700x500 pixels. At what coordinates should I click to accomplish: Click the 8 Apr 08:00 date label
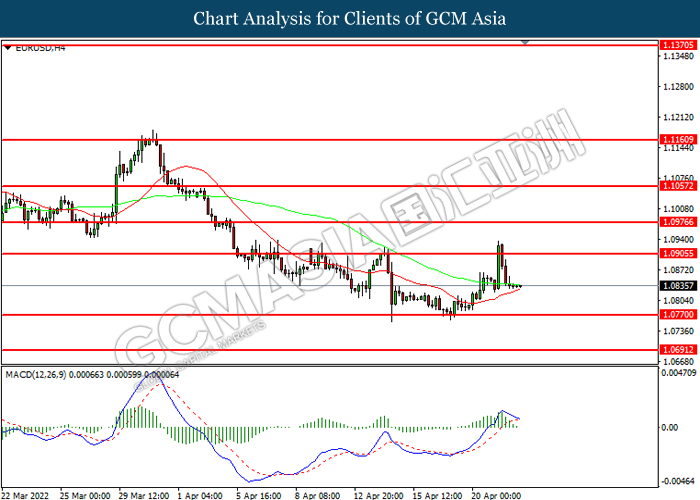(317, 496)
